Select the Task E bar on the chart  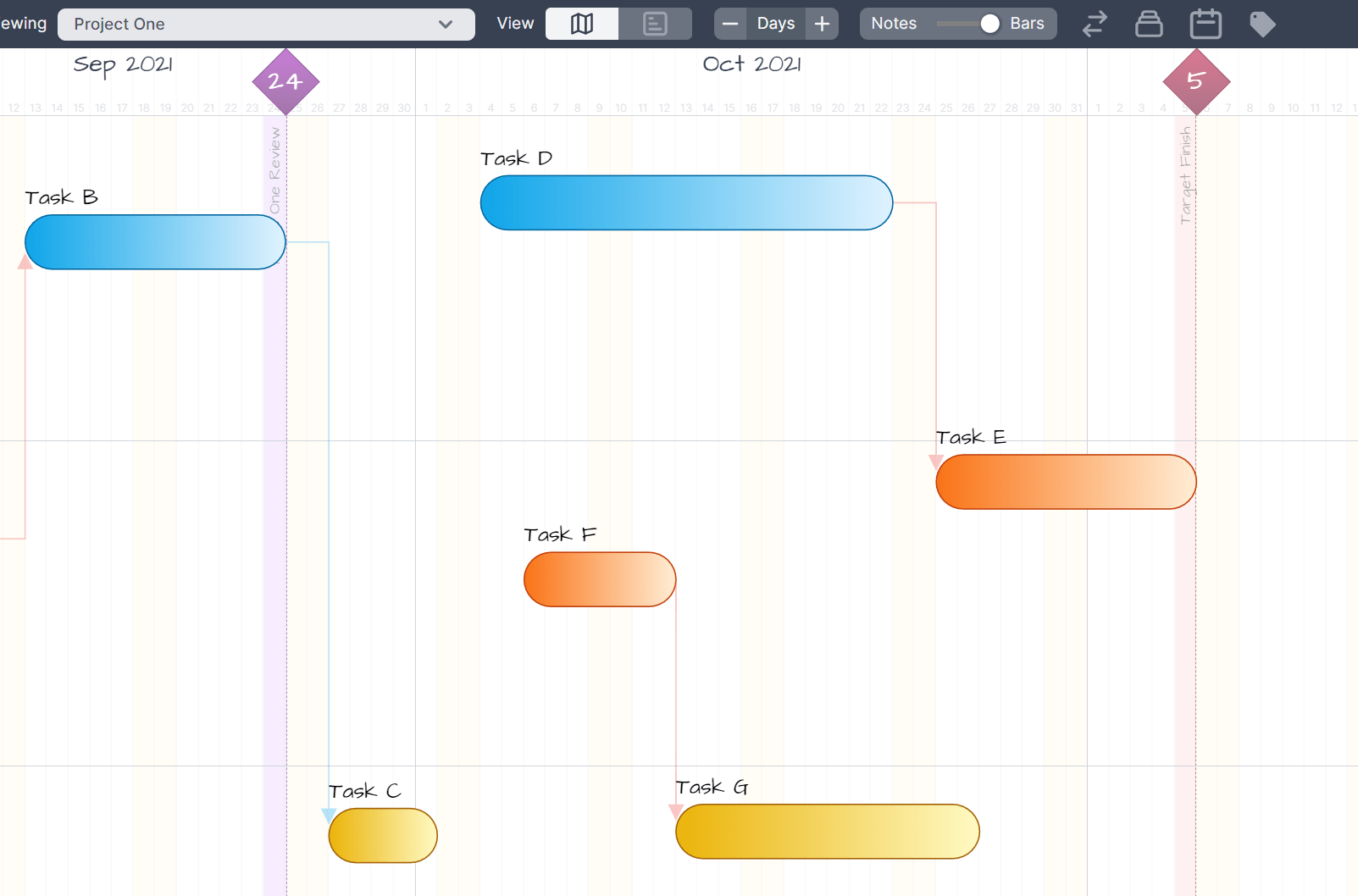(1065, 481)
